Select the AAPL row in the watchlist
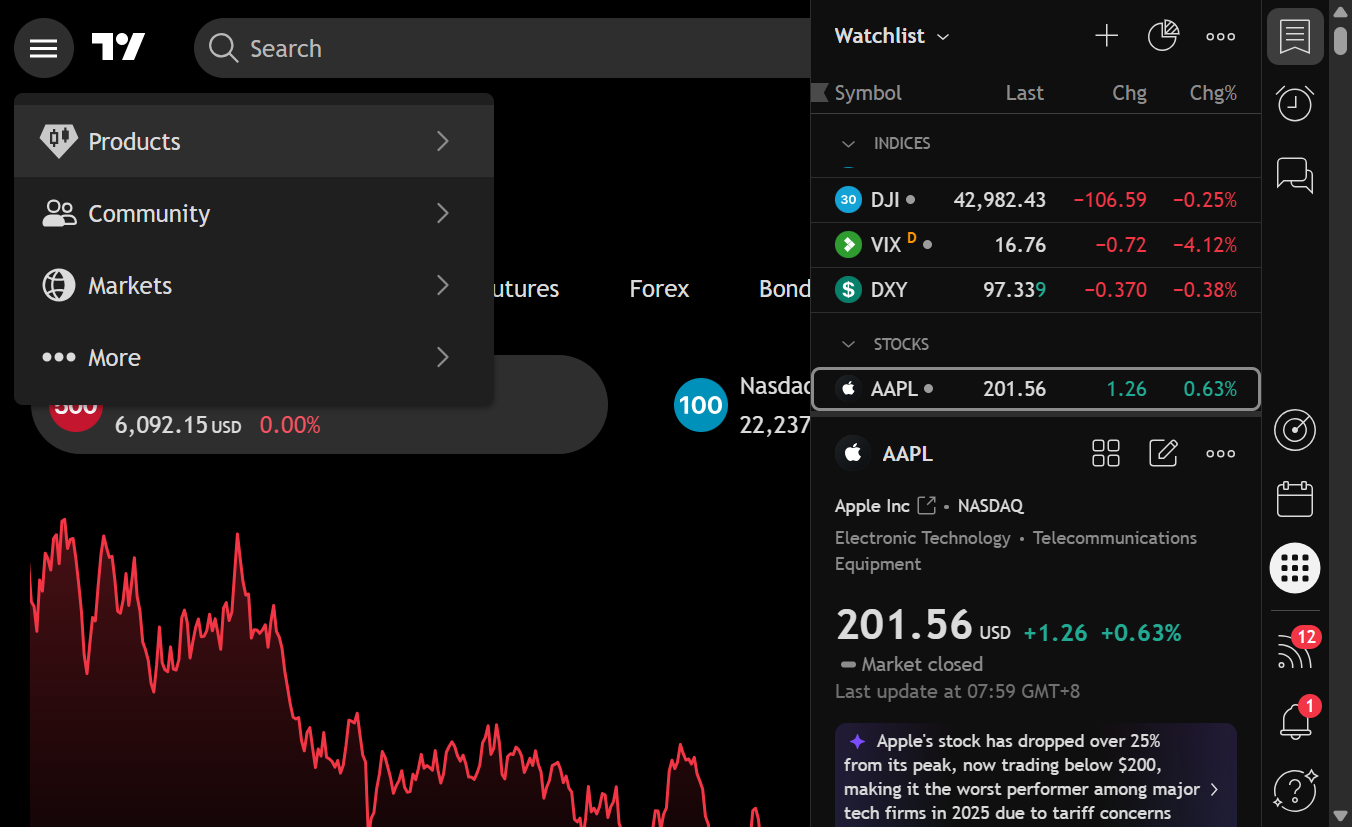Viewport: 1352px width, 827px height. pyautogui.click(x=1036, y=389)
